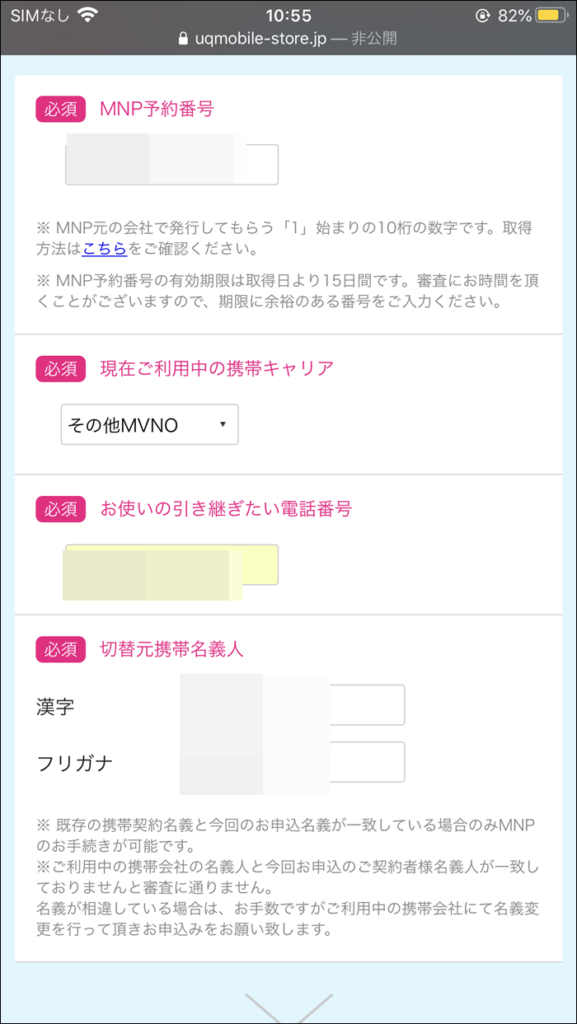Tap the 必須 badge next to MNP予約番号

pyautogui.click(x=61, y=109)
